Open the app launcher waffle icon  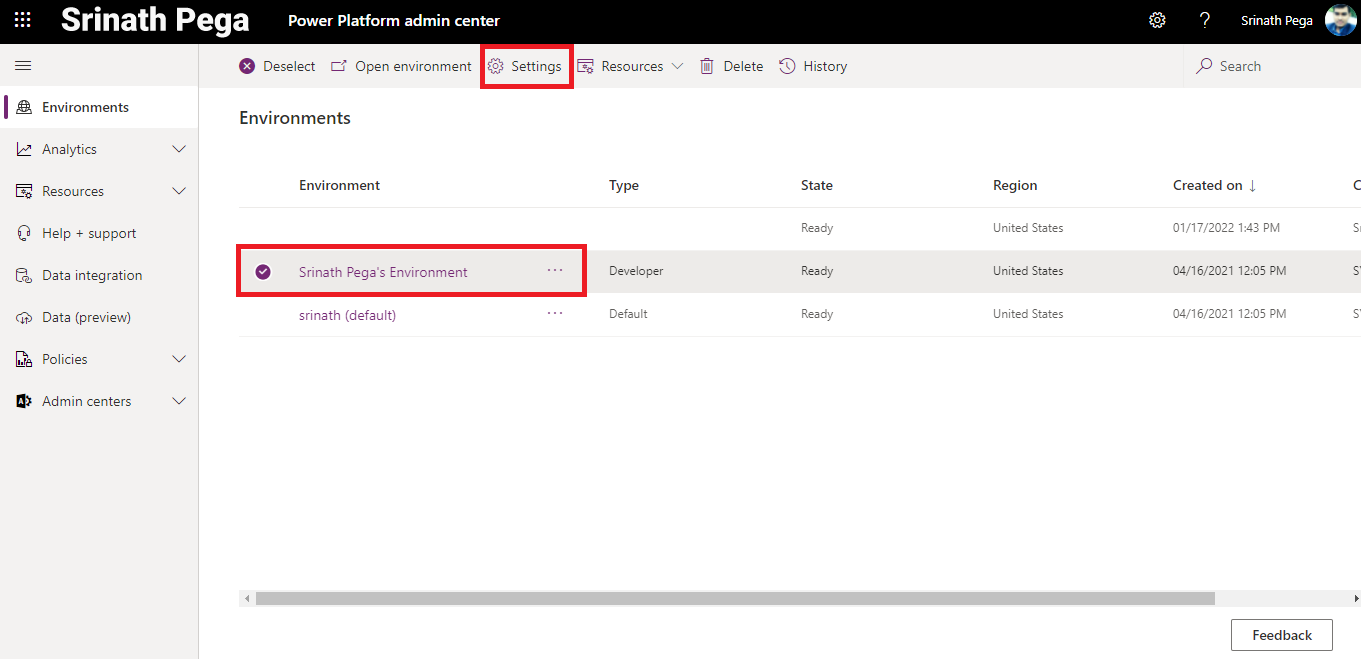(x=22, y=21)
